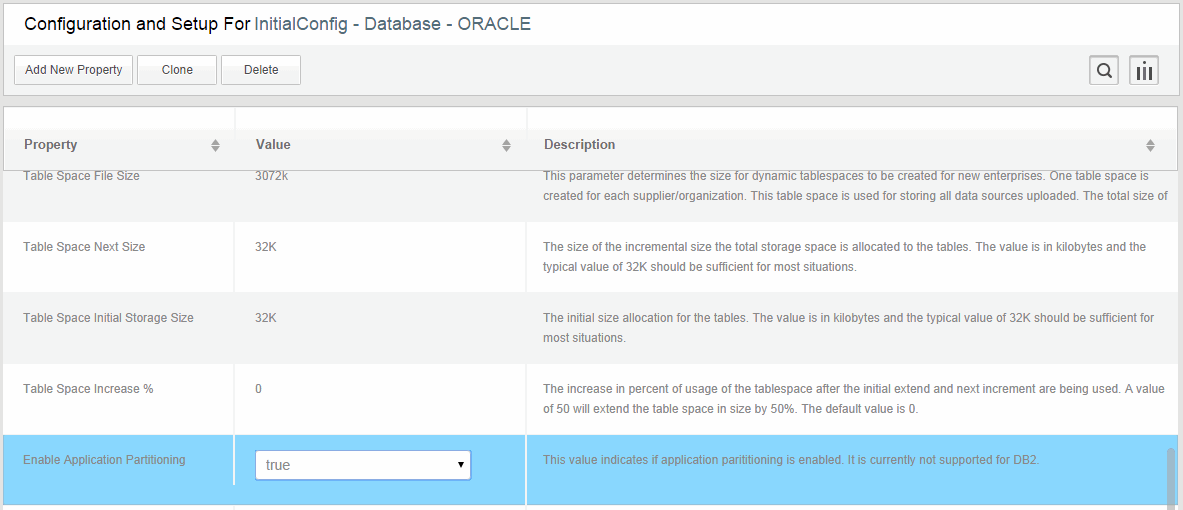Click the 32K value for Next Size
The width and height of the screenshot is (1183, 510).
266,247
